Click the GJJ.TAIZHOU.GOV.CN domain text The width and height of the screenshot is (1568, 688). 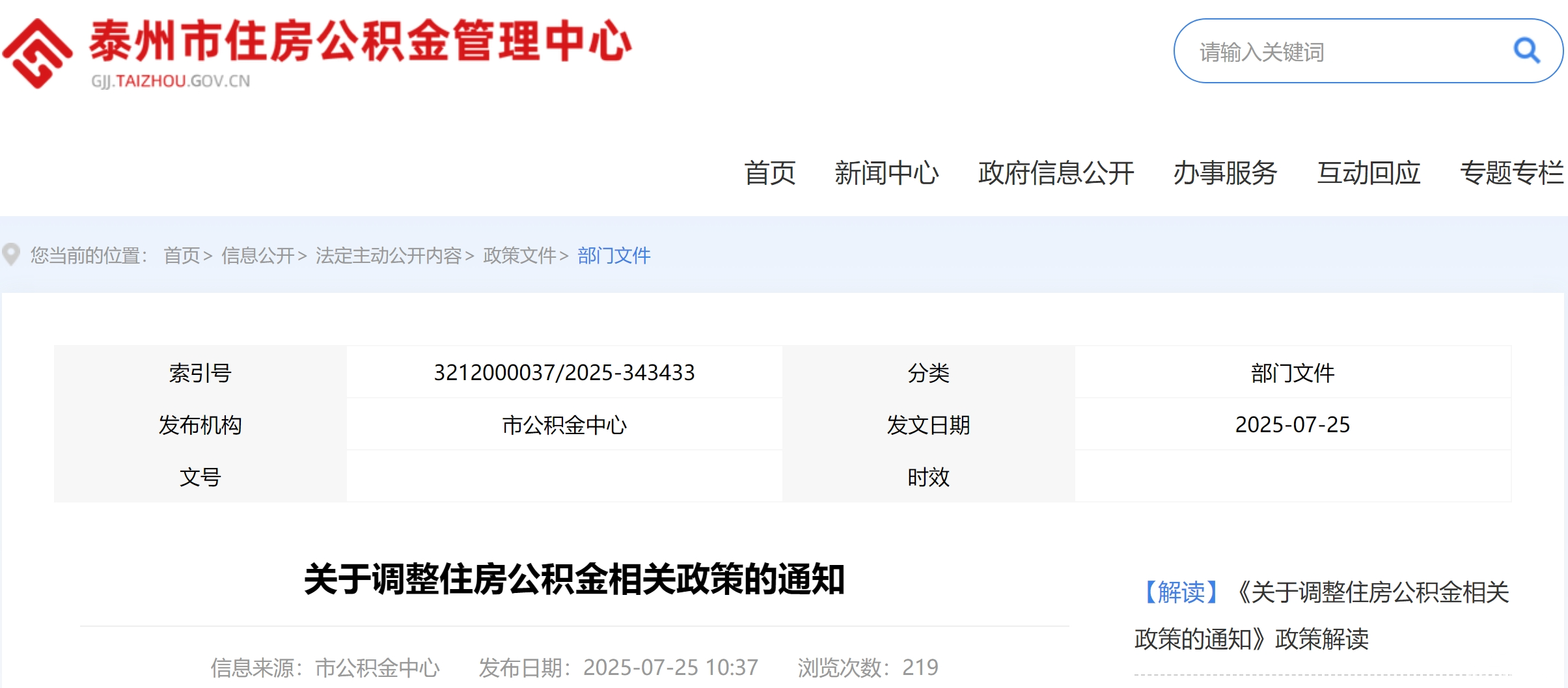pyautogui.click(x=171, y=81)
